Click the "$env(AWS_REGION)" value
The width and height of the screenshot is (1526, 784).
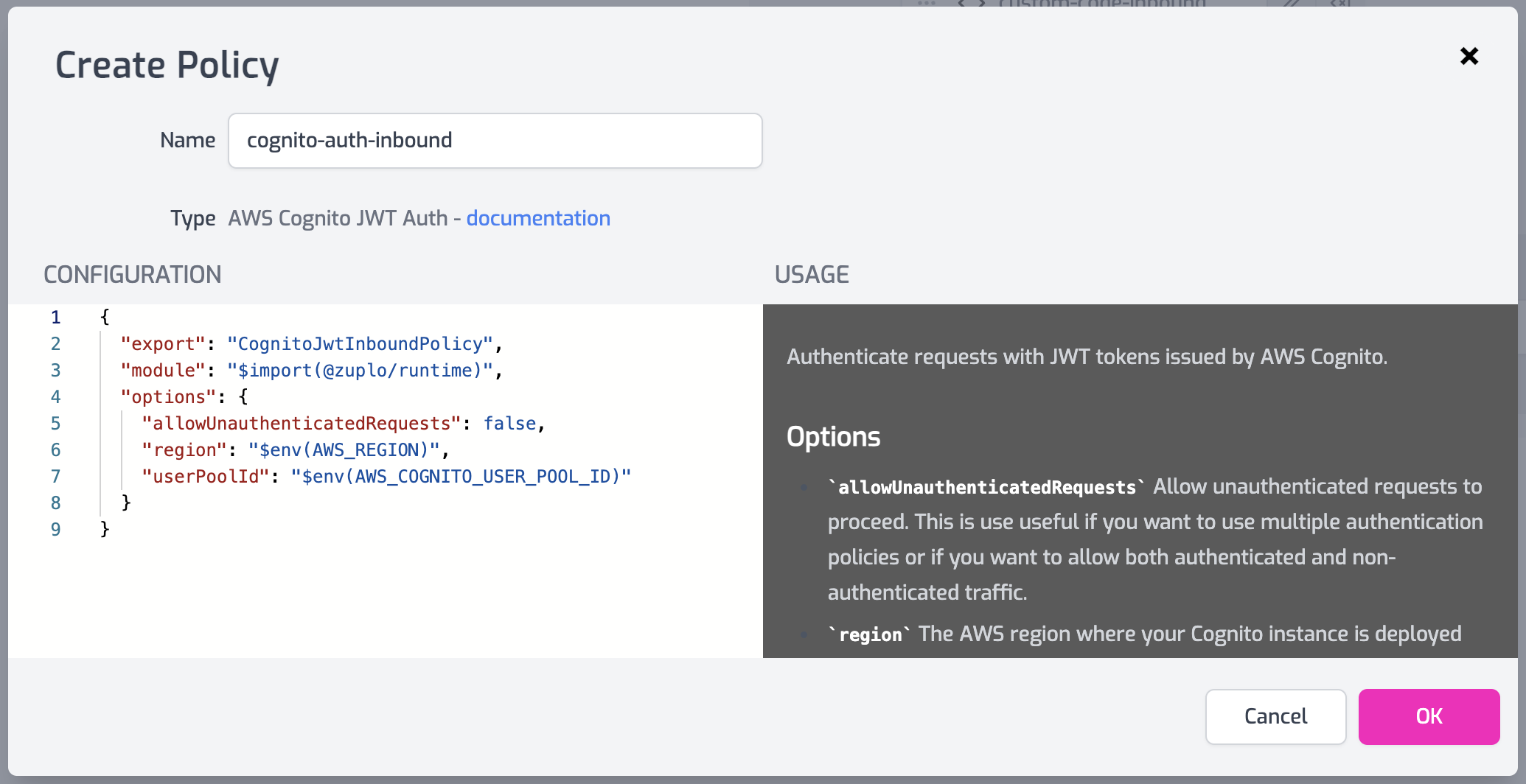point(344,450)
